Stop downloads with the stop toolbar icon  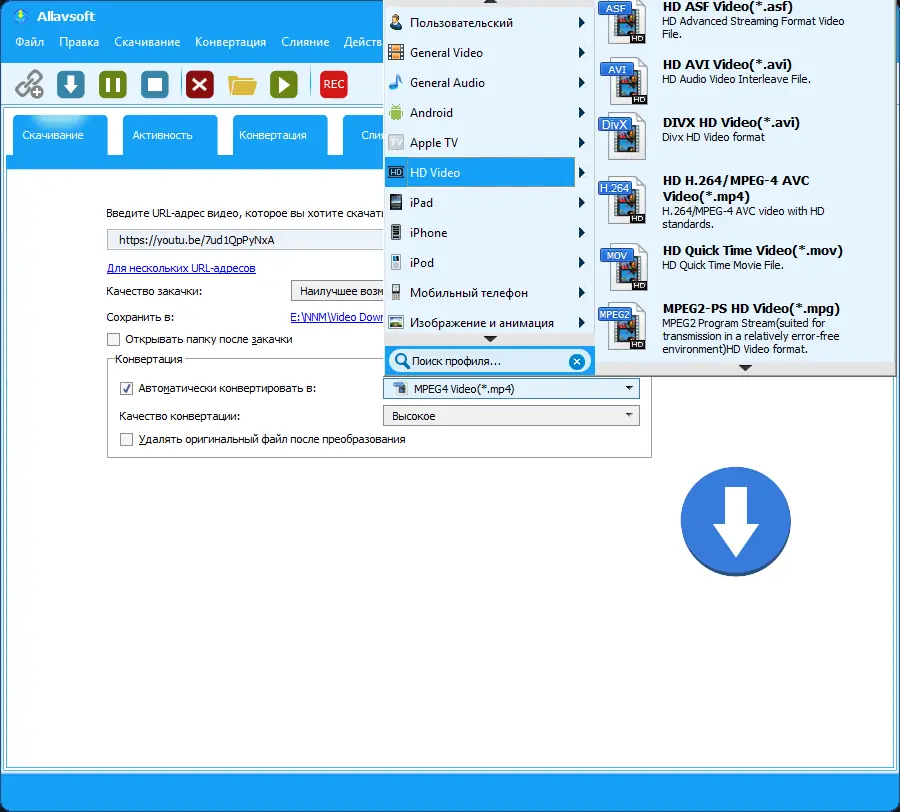(x=155, y=84)
